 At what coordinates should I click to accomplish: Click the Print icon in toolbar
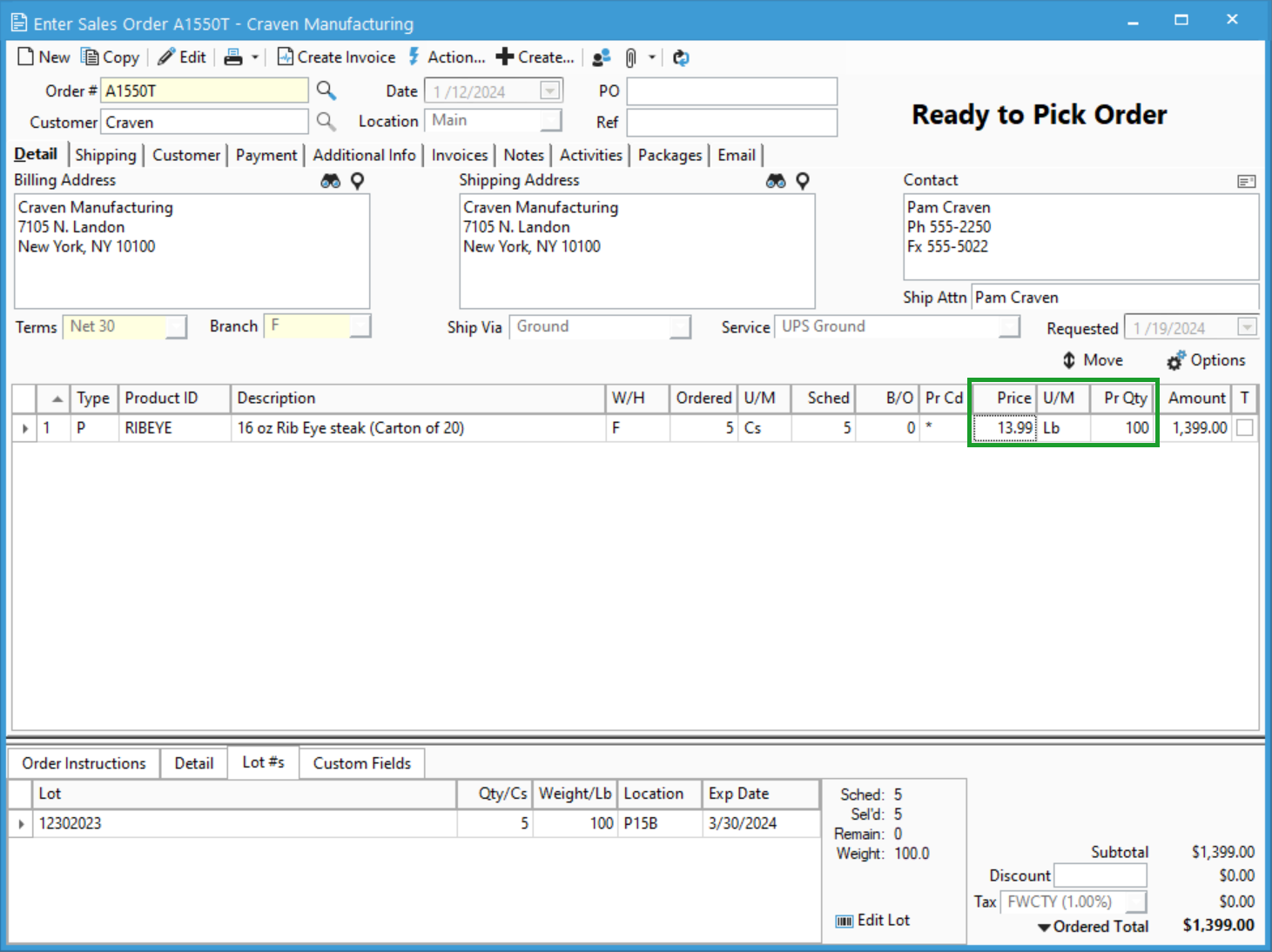coord(233,57)
